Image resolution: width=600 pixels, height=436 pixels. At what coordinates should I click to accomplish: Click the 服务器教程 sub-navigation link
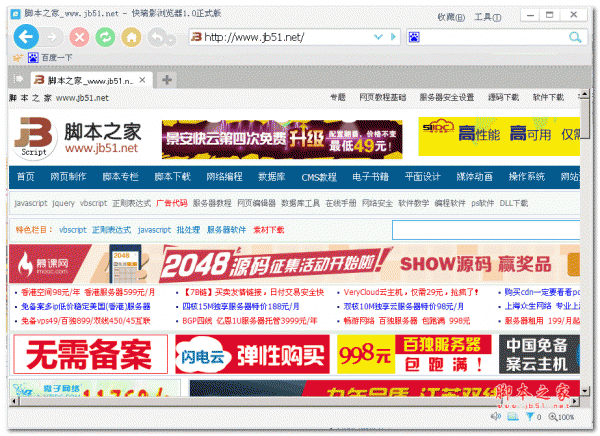click(212, 203)
